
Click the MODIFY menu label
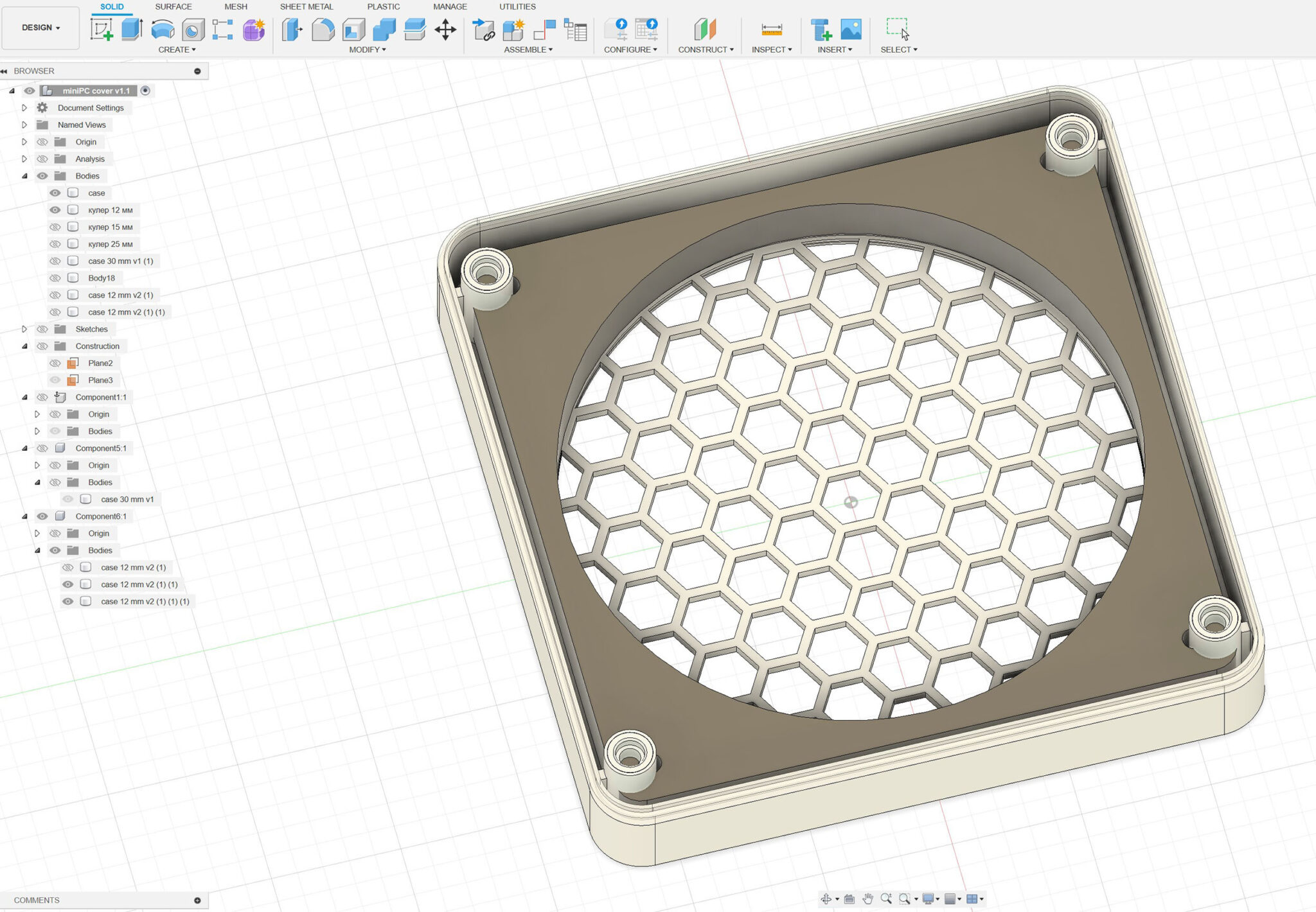tap(367, 49)
